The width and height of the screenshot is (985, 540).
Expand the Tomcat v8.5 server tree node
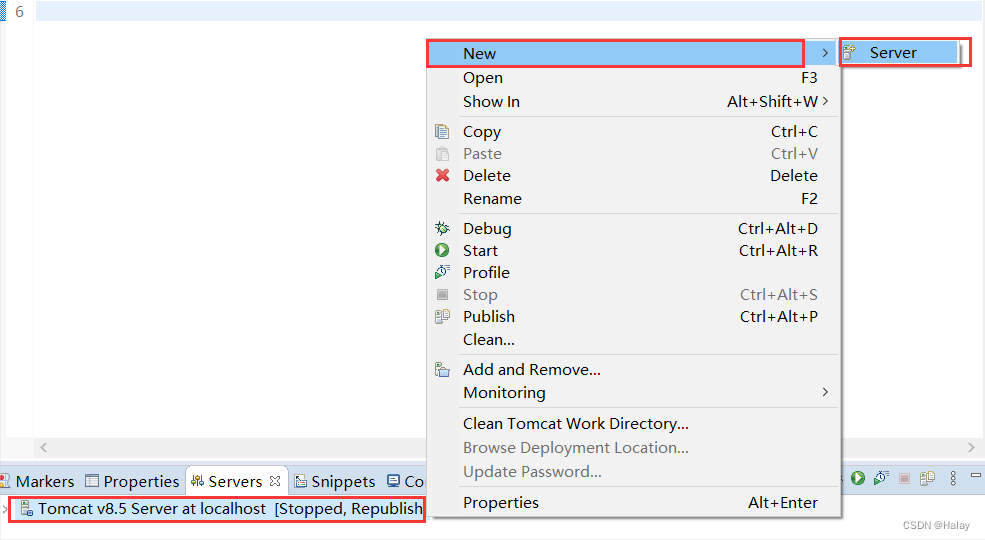[4, 509]
